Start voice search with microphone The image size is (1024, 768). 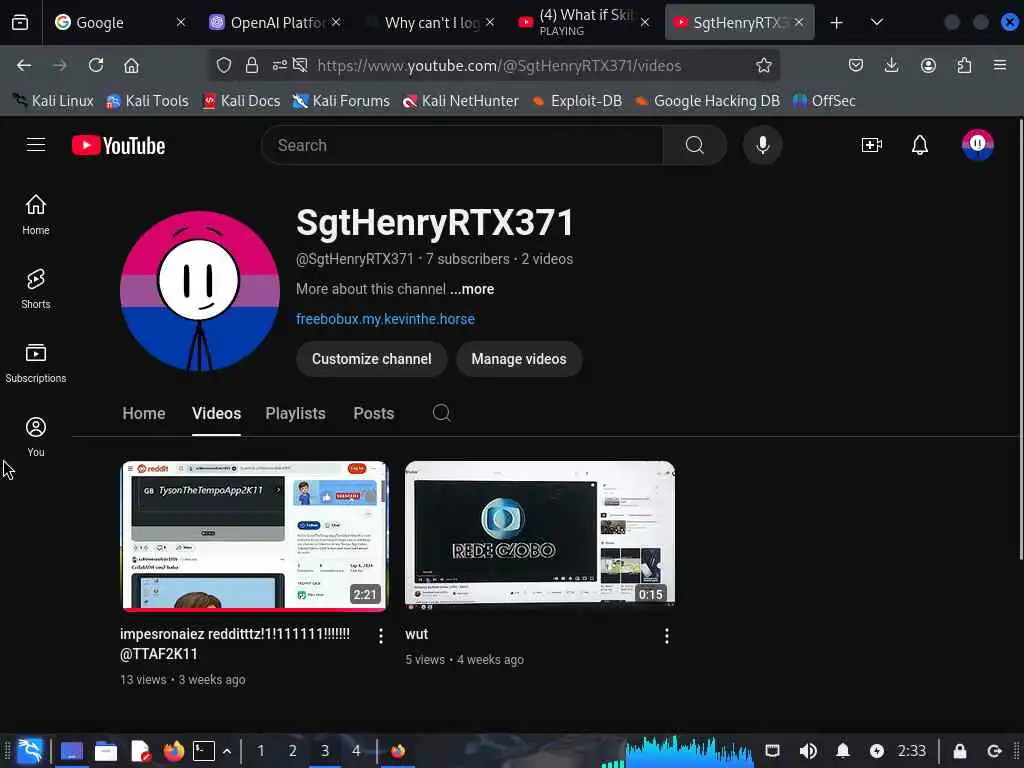click(762, 145)
